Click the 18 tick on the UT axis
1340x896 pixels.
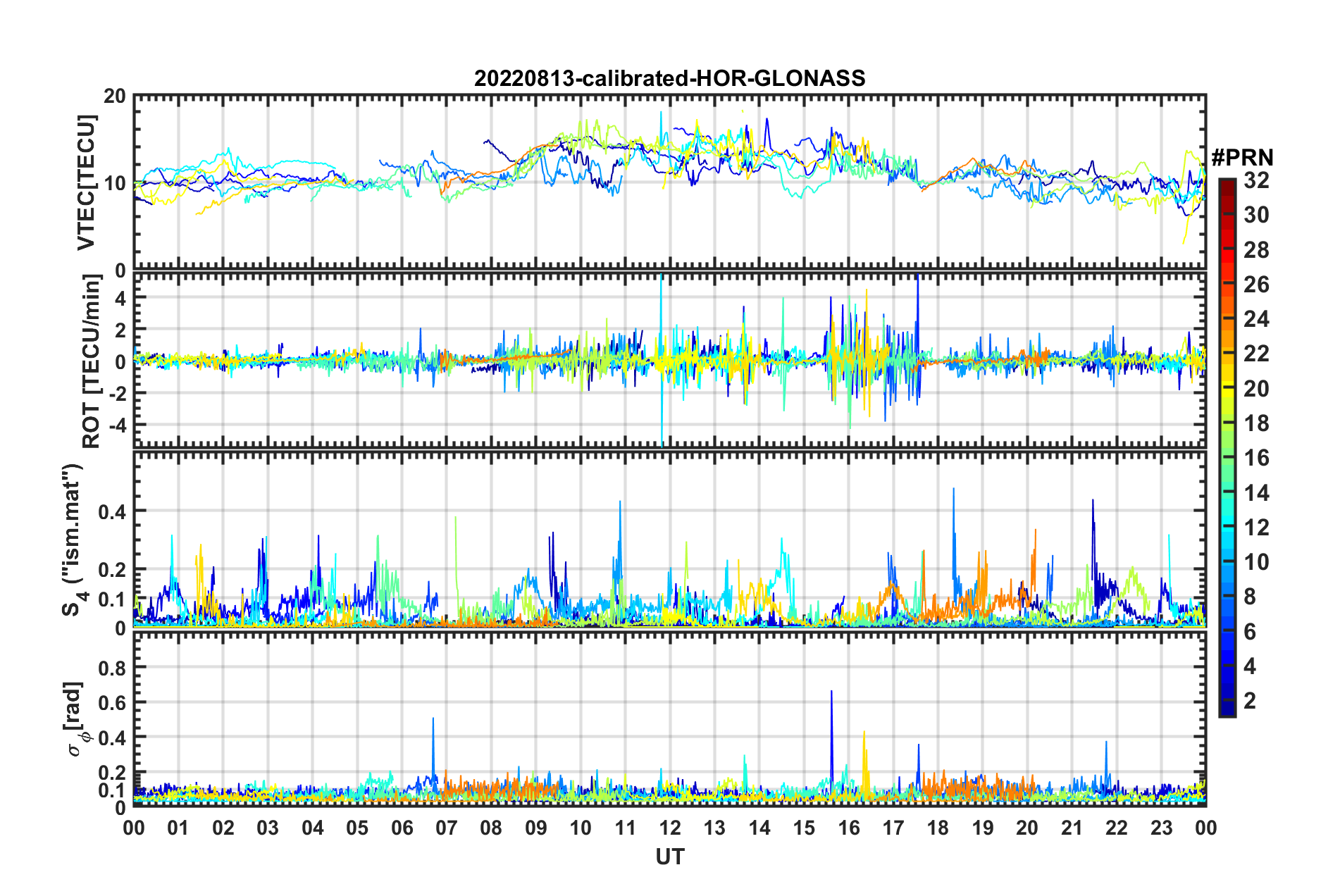tap(938, 828)
